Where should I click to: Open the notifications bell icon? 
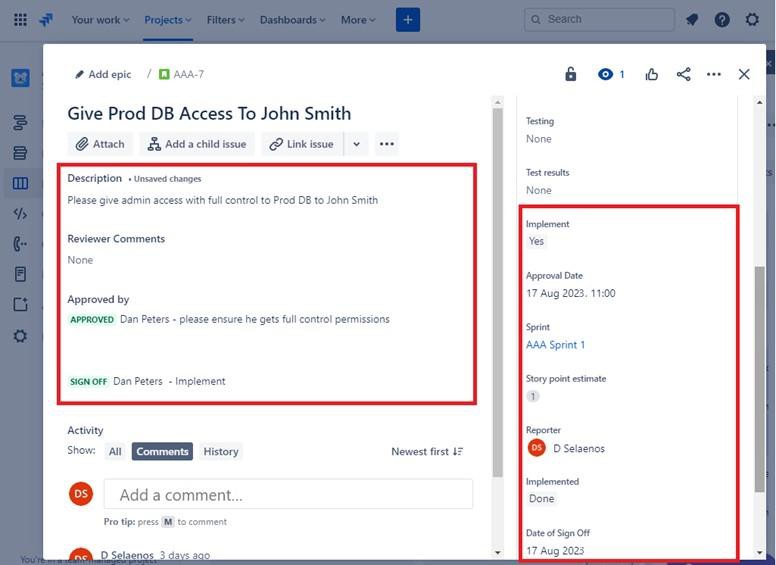click(692, 20)
